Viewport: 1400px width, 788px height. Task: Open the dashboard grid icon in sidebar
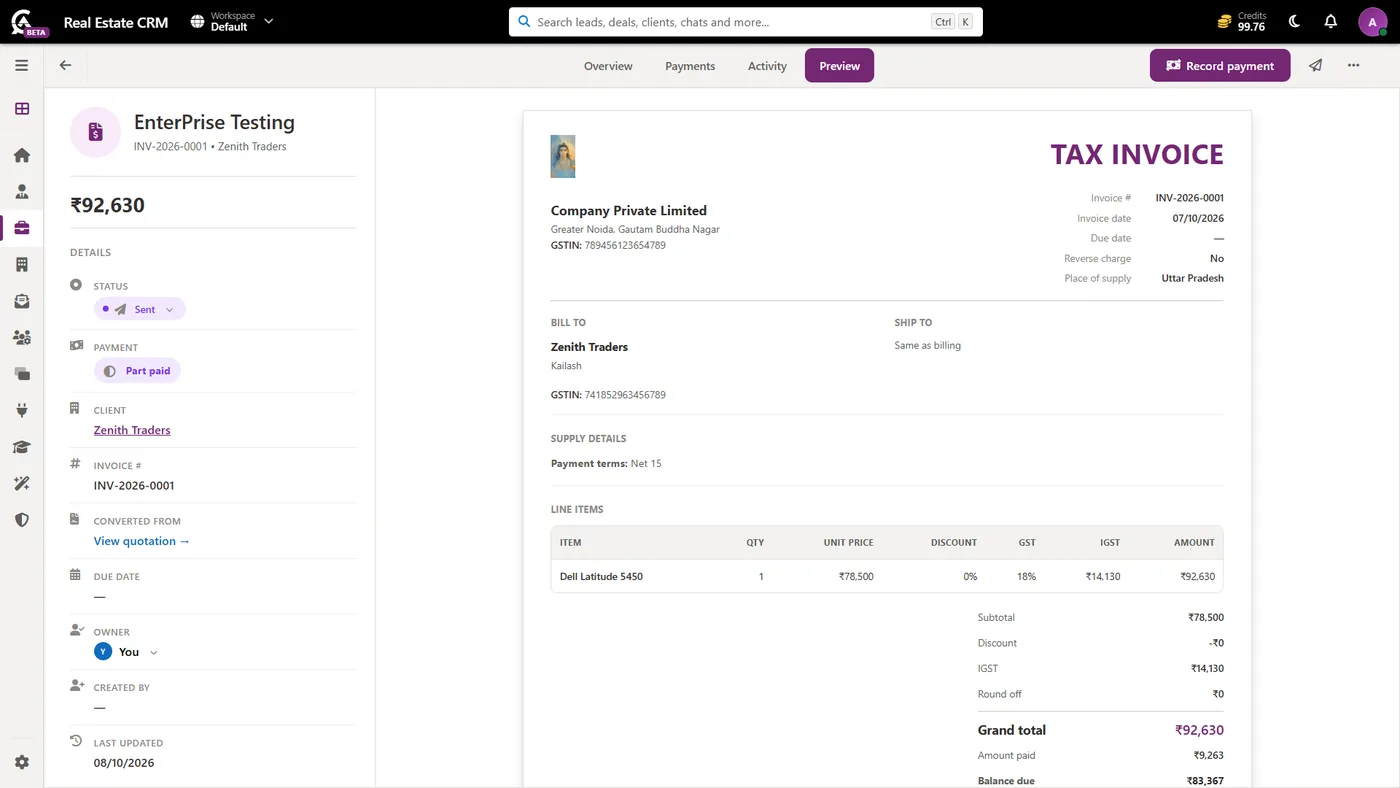[22, 109]
